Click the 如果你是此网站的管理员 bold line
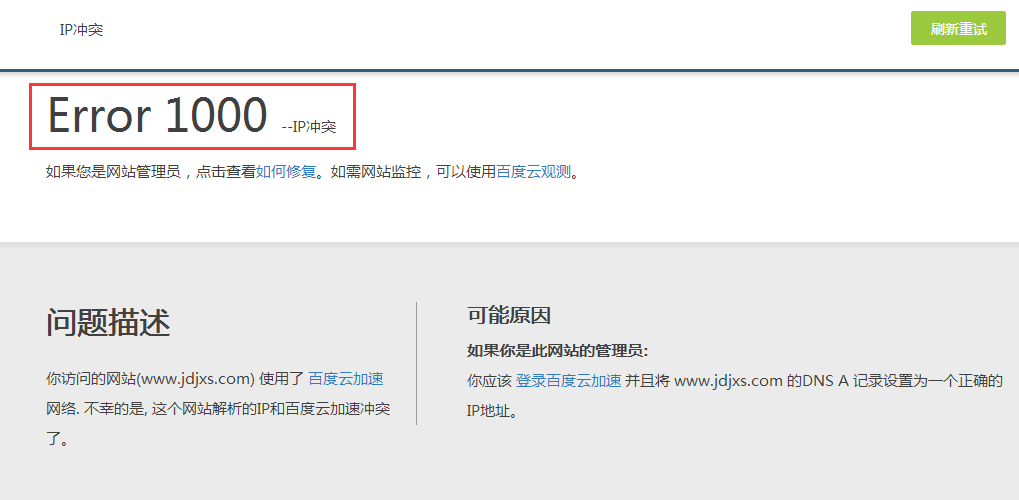This screenshot has height=500, width=1019. pos(558,352)
